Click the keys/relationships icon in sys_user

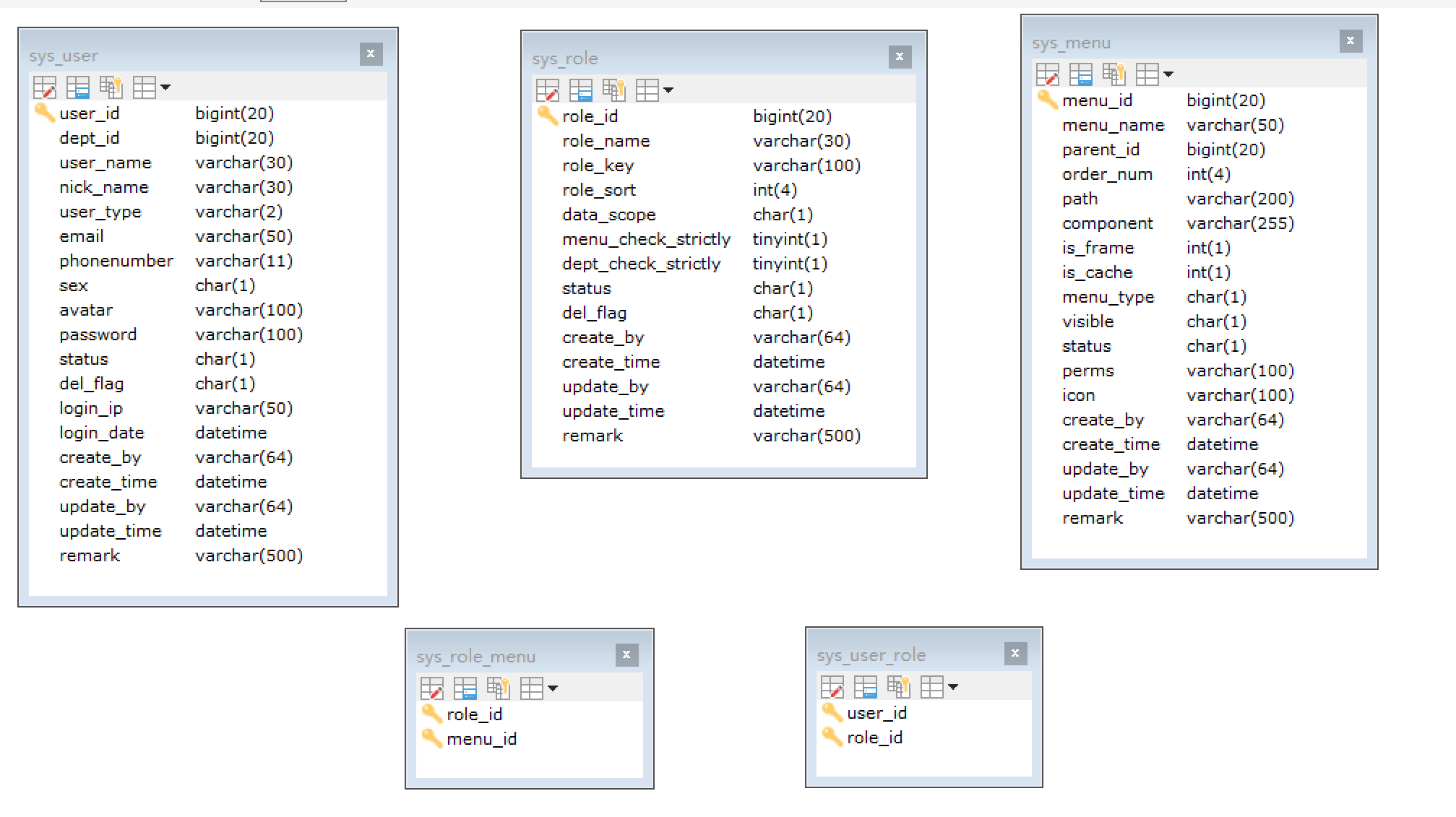click(x=111, y=87)
